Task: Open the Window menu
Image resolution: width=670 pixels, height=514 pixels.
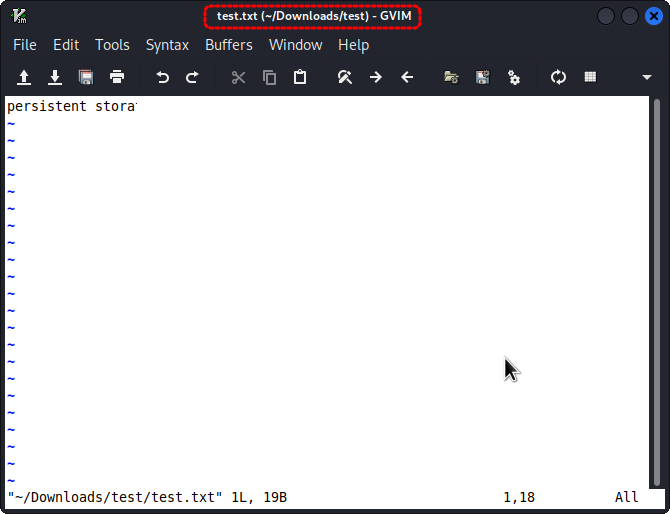Action: [295, 45]
